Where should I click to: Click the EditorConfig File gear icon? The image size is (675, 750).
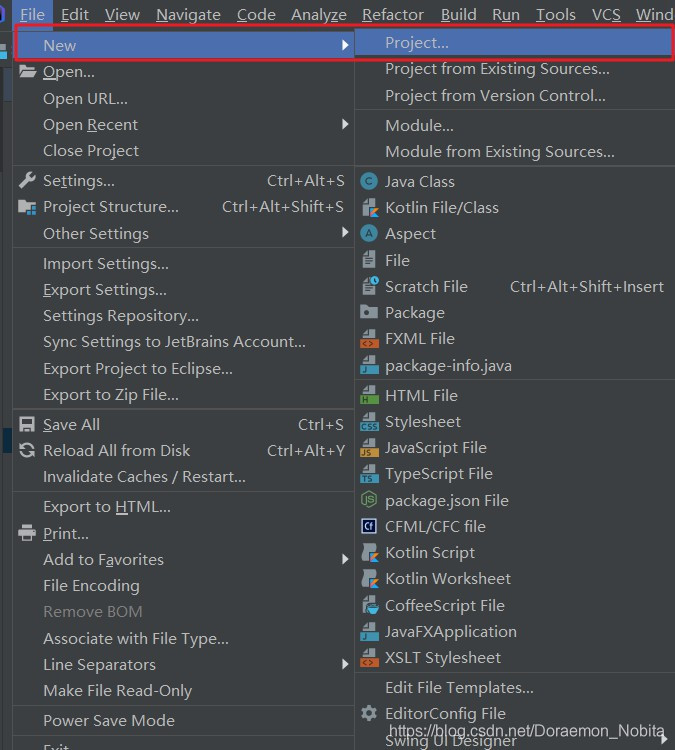point(369,713)
